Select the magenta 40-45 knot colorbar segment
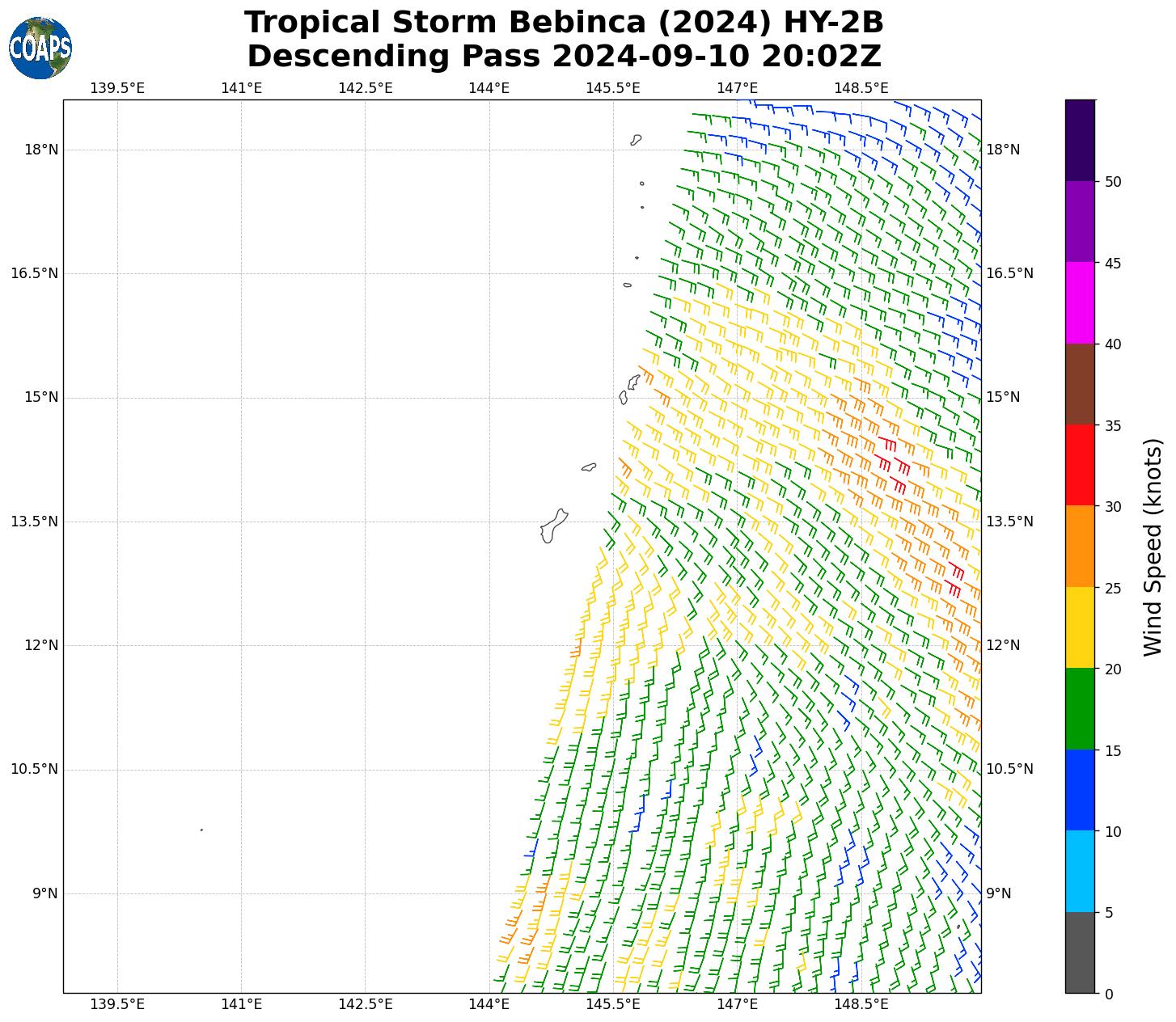The image size is (1176, 1022). (x=1079, y=302)
